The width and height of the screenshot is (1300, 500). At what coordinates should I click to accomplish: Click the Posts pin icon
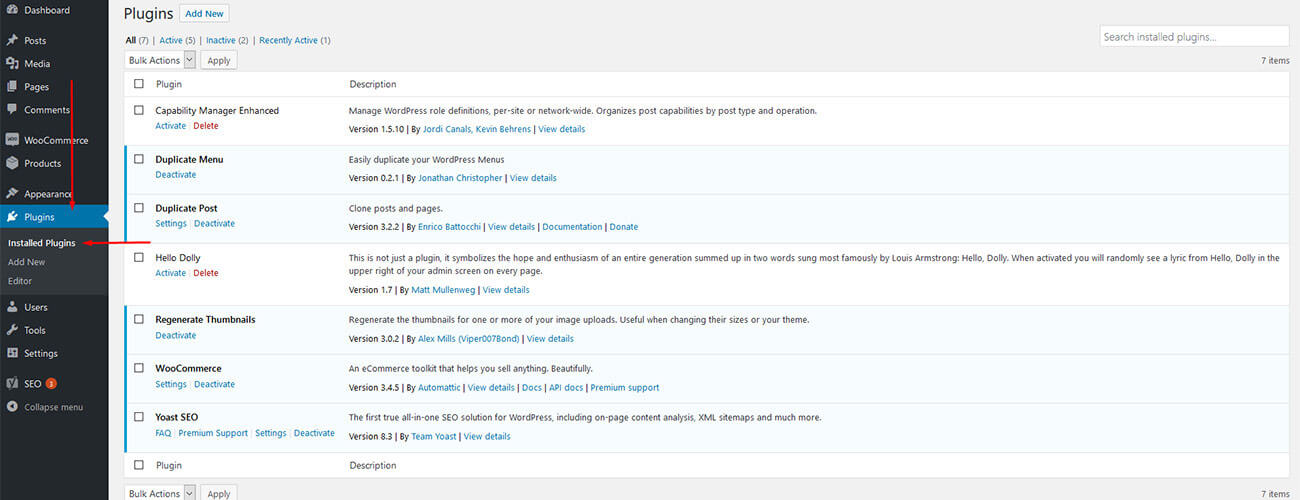click(12, 41)
